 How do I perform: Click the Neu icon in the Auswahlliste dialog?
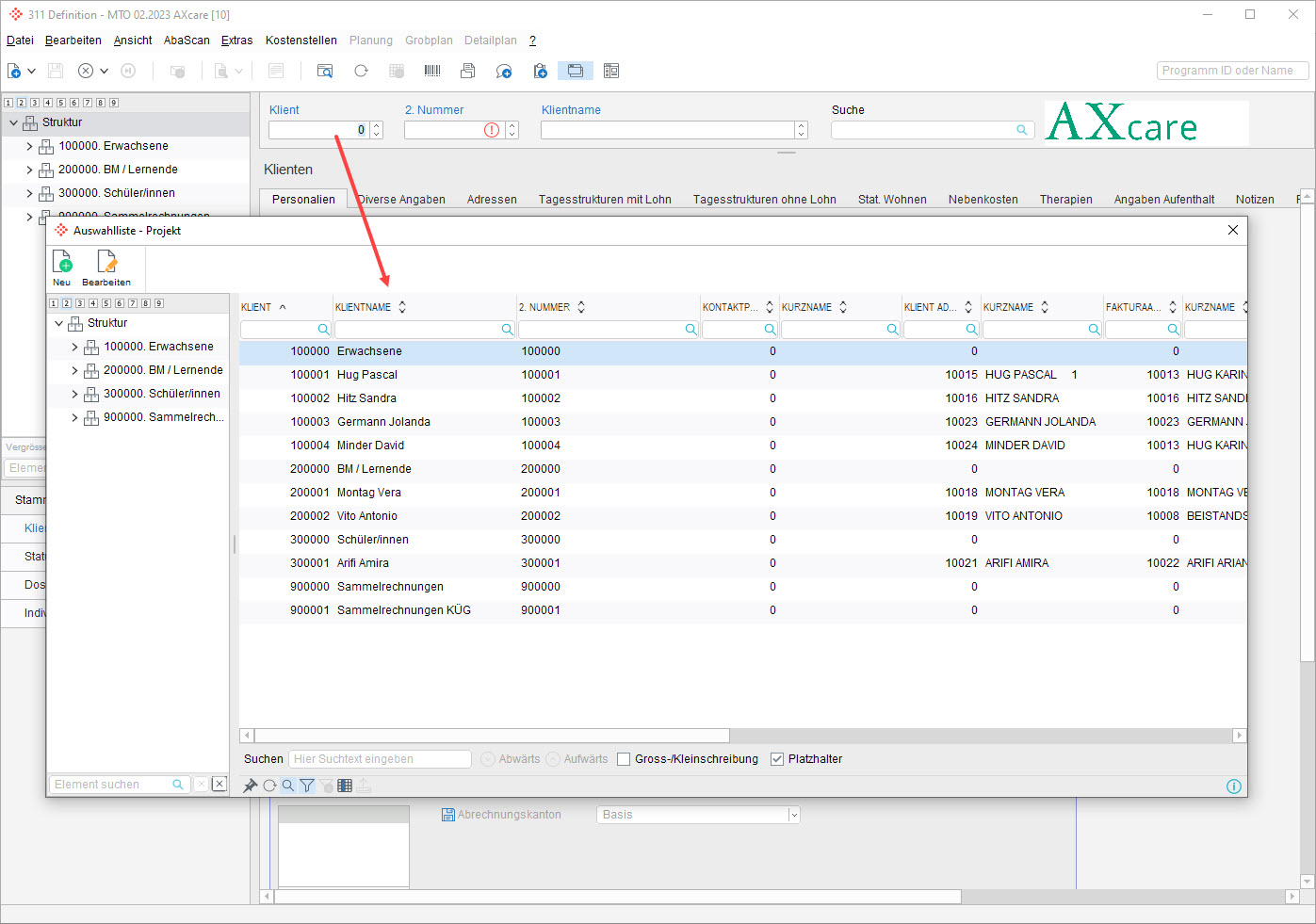pos(62,262)
